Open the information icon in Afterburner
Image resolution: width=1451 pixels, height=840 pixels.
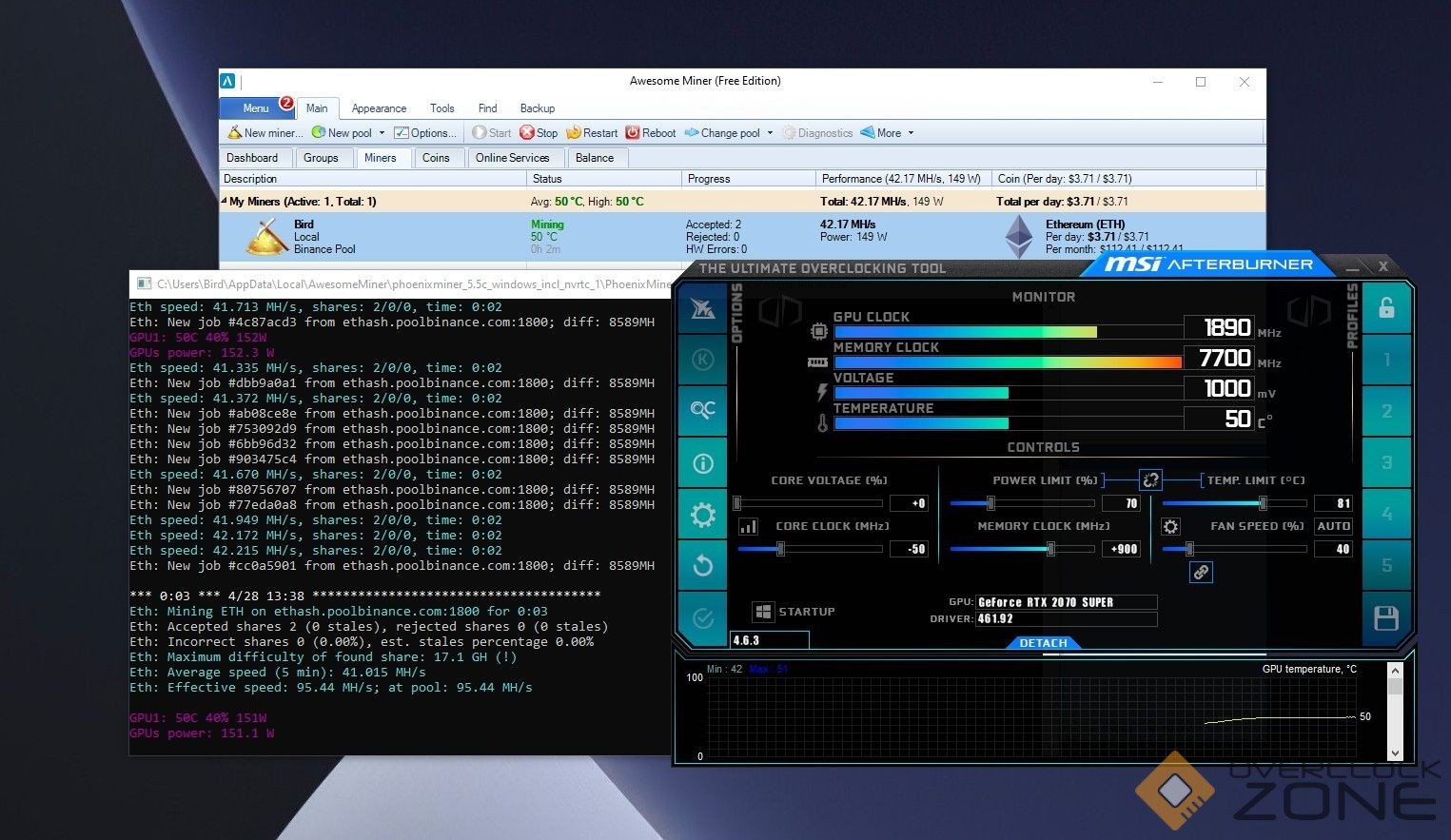click(703, 463)
